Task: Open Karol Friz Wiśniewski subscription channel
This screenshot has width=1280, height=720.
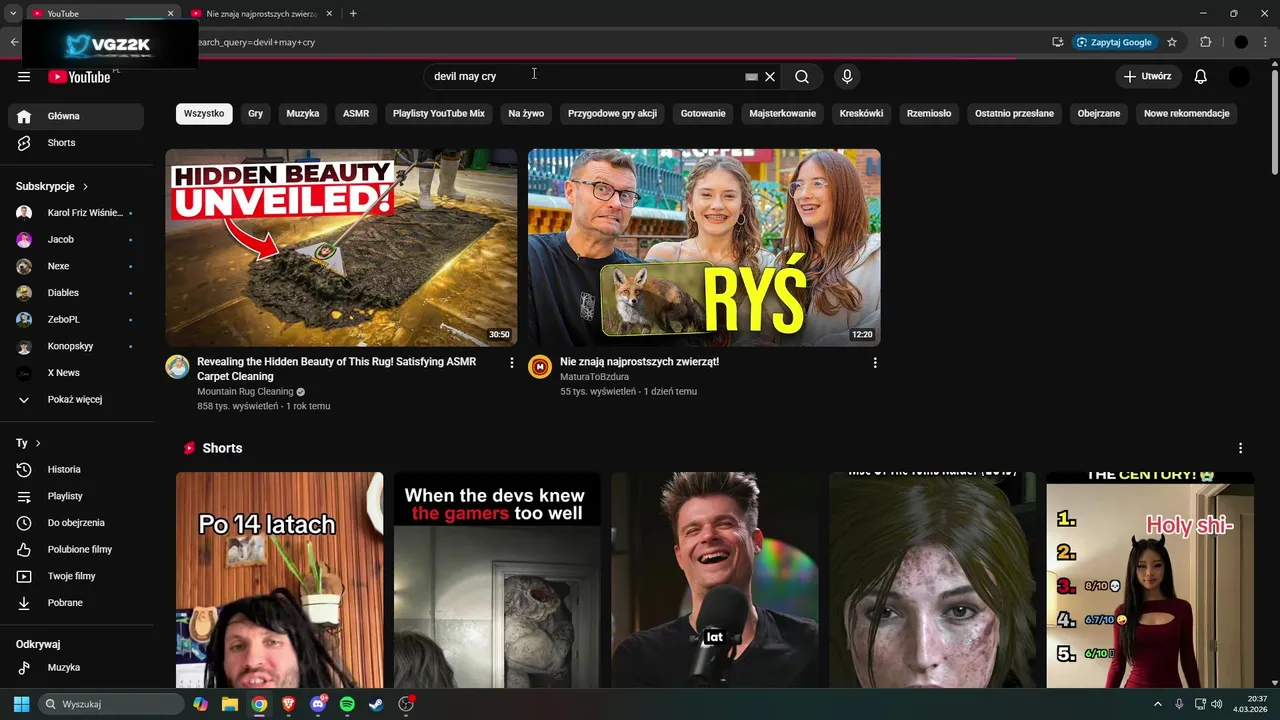Action: click(76, 213)
